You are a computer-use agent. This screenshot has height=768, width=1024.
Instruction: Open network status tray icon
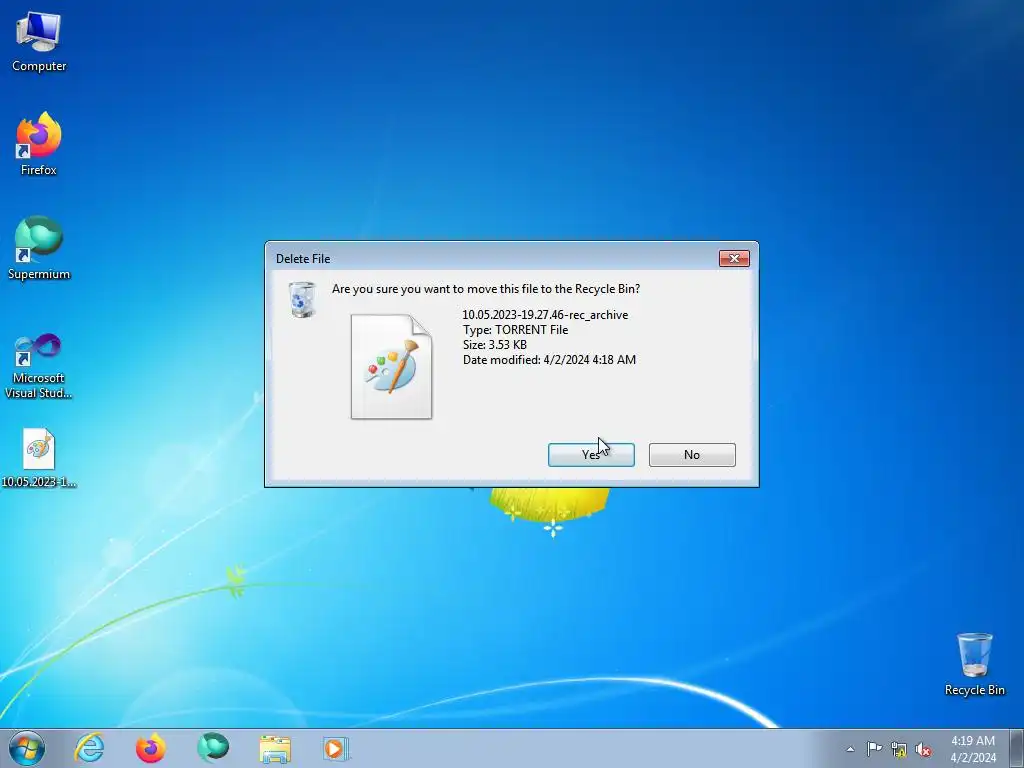pyautogui.click(x=899, y=749)
